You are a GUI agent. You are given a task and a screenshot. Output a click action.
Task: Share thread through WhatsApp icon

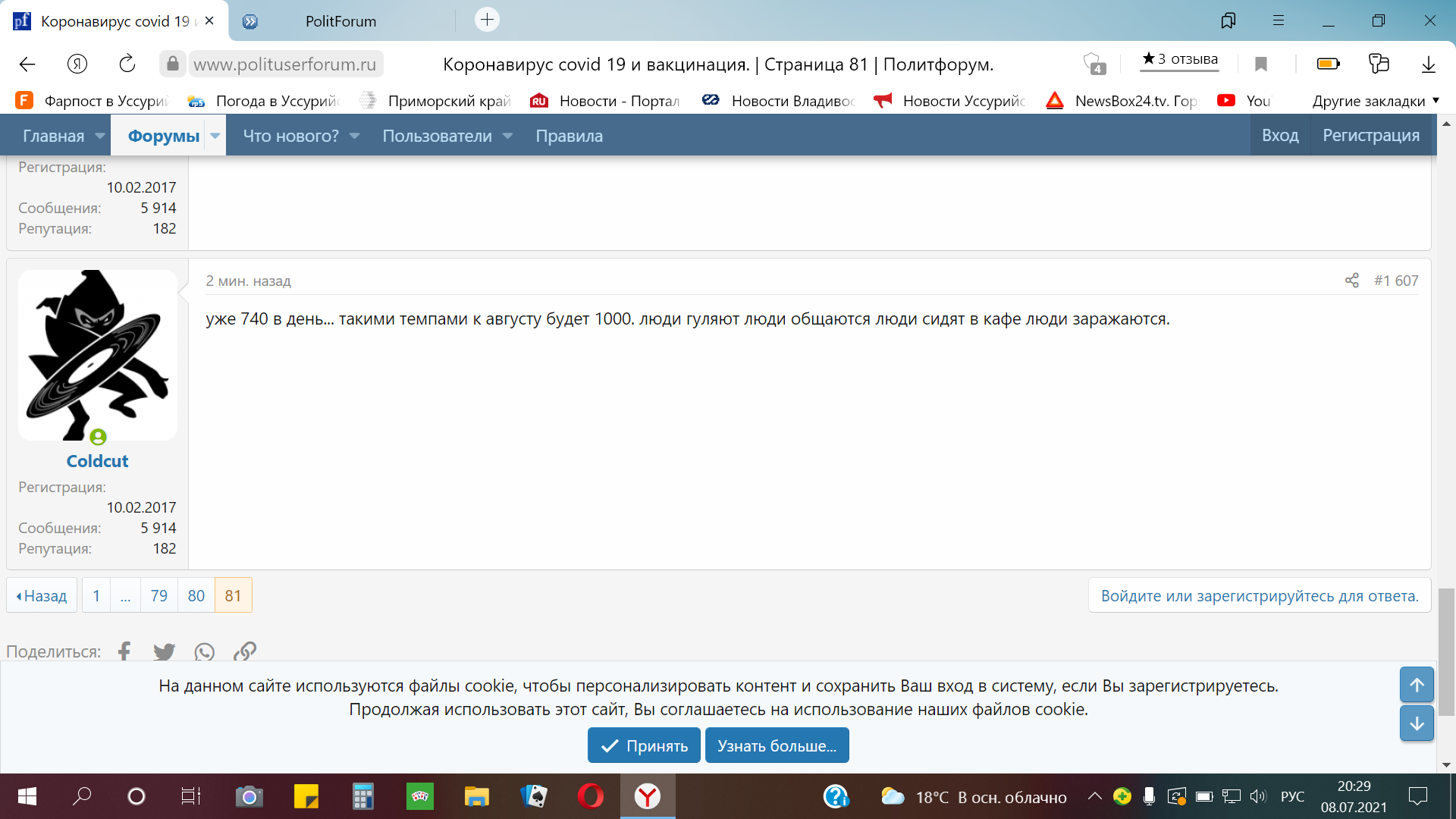[x=204, y=651]
